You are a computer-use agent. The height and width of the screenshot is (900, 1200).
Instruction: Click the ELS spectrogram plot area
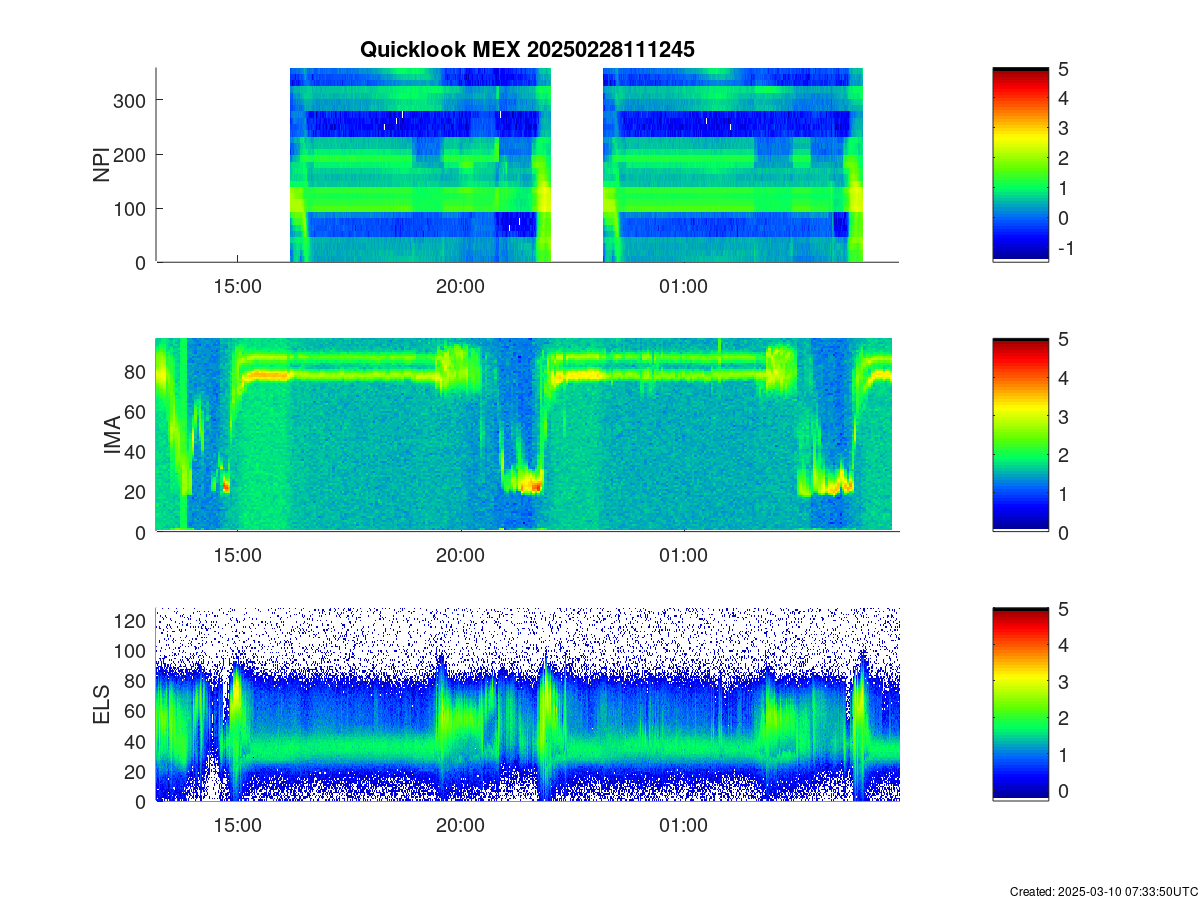[x=527, y=704]
